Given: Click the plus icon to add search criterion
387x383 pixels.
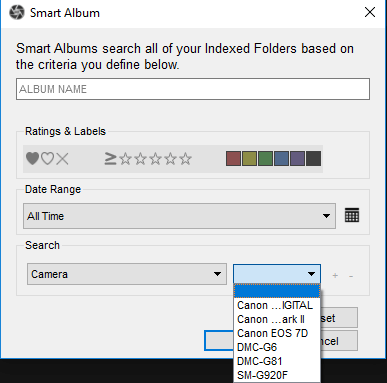Looking at the screenshot, I should click(335, 275).
